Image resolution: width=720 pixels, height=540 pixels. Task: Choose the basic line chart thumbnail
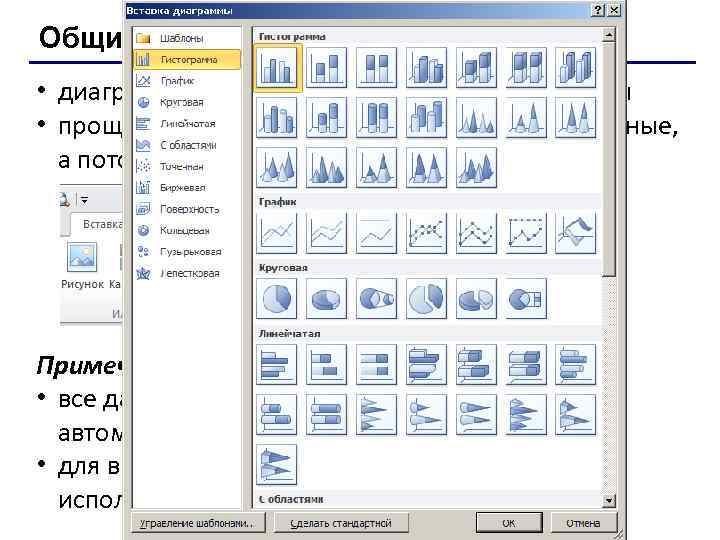click(x=277, y=233)
